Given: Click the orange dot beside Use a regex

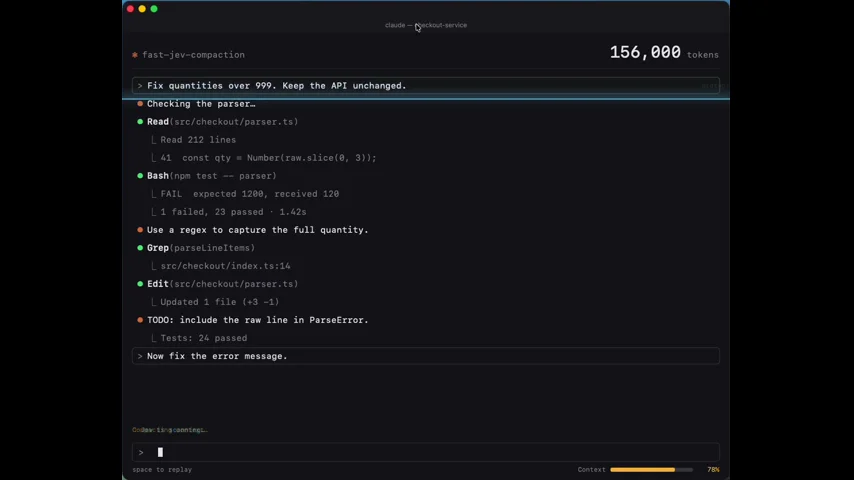Looking at the screenshot, I should pos(140,230).
